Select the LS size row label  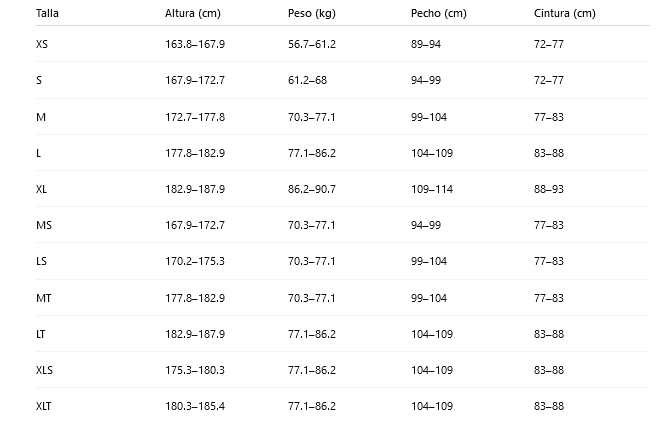tap(42, 261)
